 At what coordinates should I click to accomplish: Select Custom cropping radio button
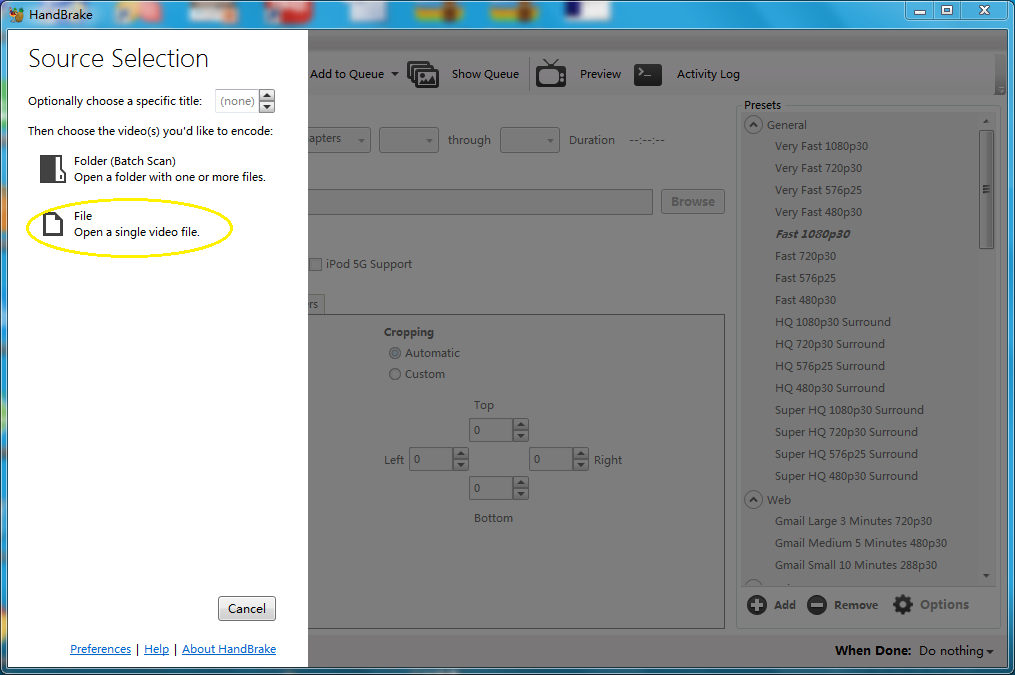click(395, 374)
